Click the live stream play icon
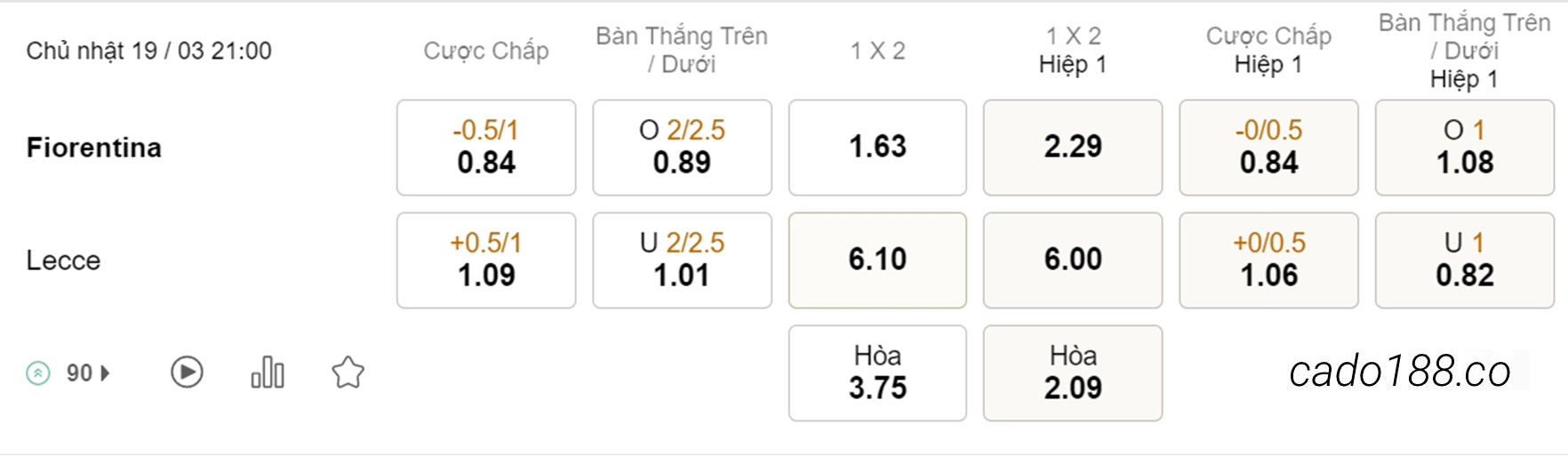The image size is (1568, 457). pos(187,372)
